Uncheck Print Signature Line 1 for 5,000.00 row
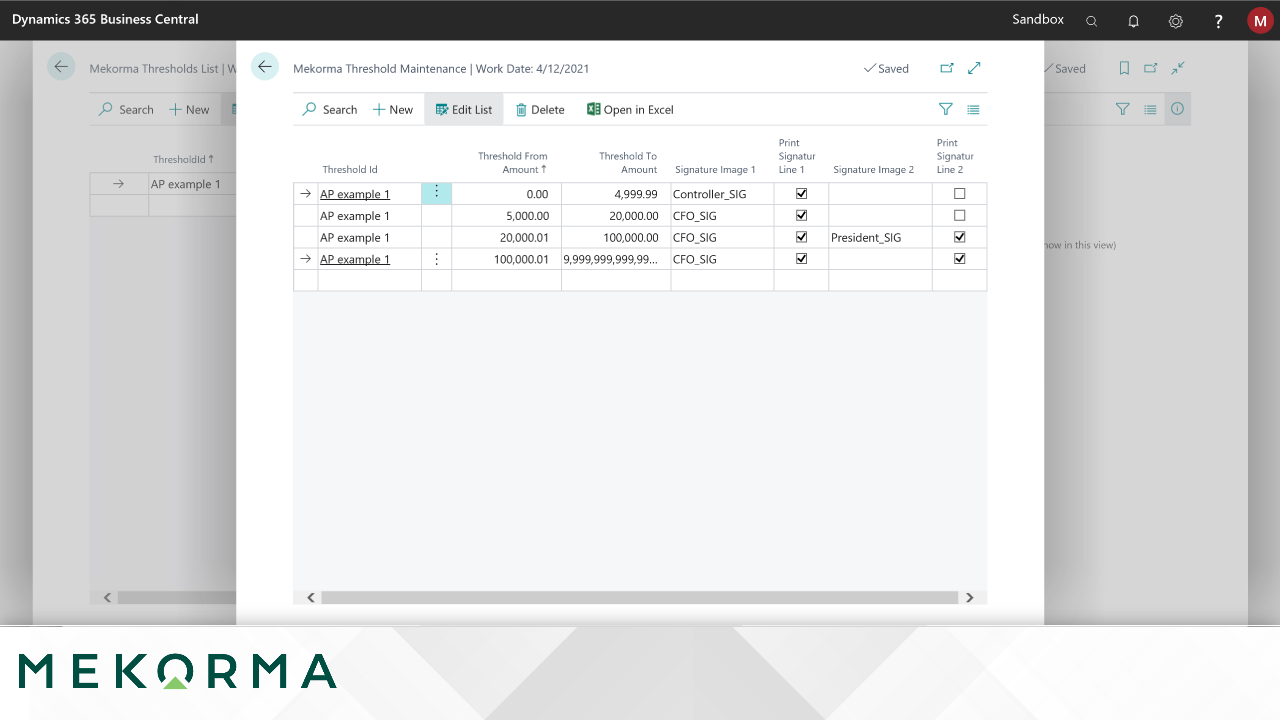Screen dimensions: 1280x720 click(801, 215)
